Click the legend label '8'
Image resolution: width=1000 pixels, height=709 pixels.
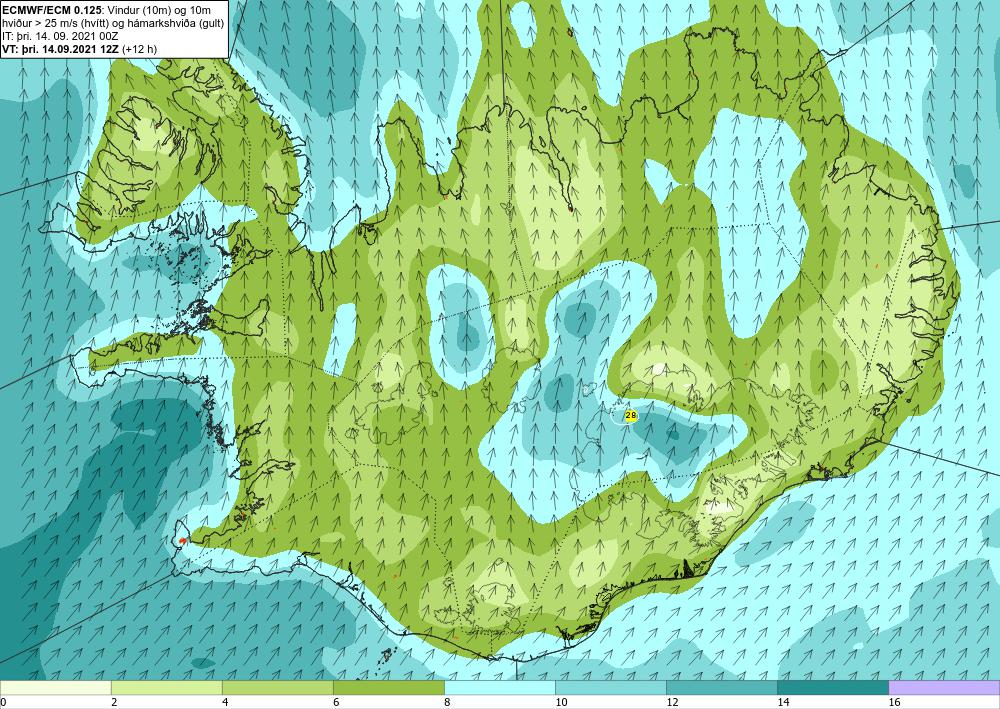(x=447, y=702)
